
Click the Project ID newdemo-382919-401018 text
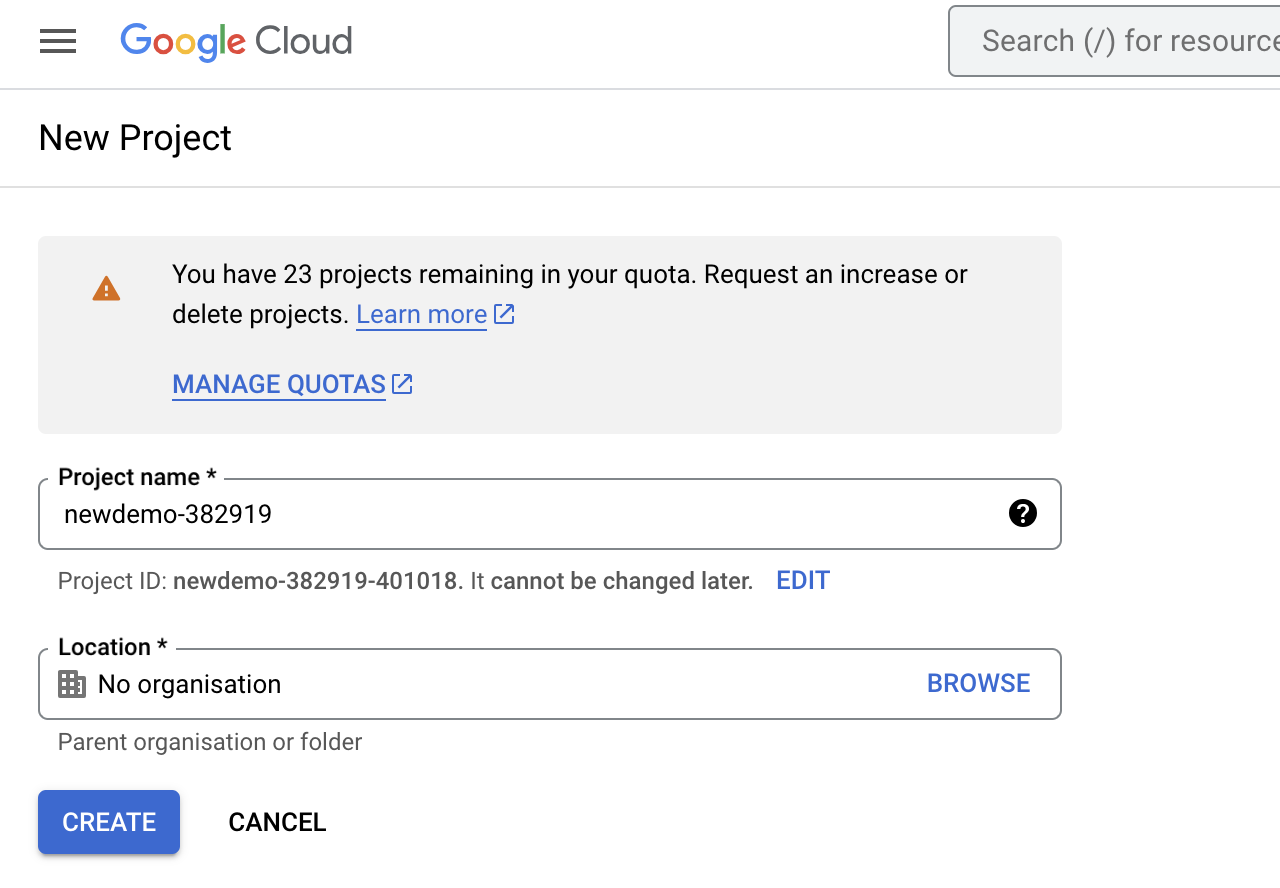(x=317, y=581)
